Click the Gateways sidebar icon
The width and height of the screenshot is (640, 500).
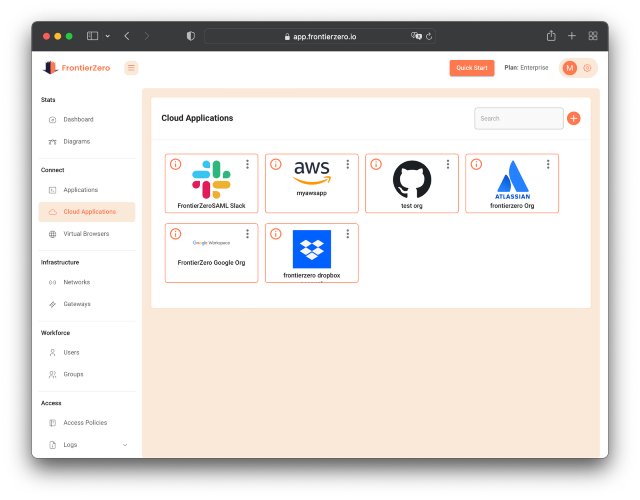[x=52, y=304]
